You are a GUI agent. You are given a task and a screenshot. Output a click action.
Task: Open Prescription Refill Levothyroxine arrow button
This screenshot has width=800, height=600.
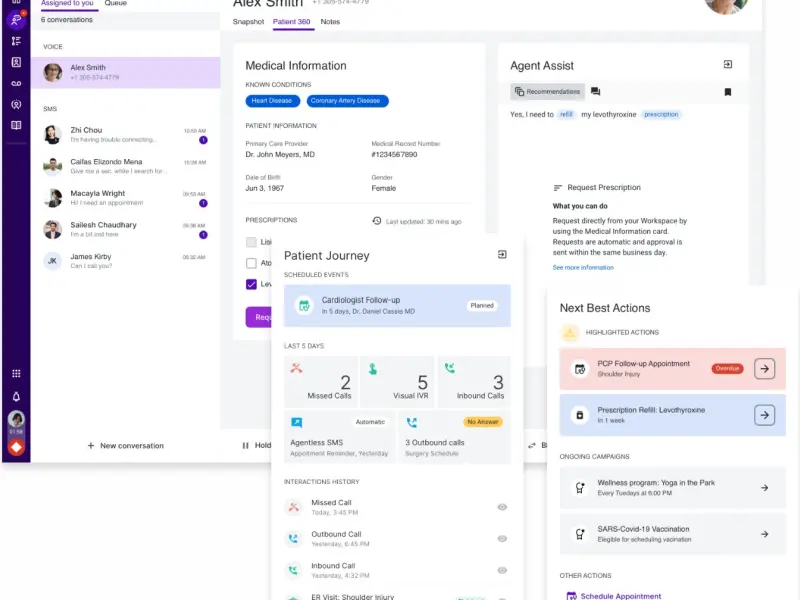click(x=764, y=415)
